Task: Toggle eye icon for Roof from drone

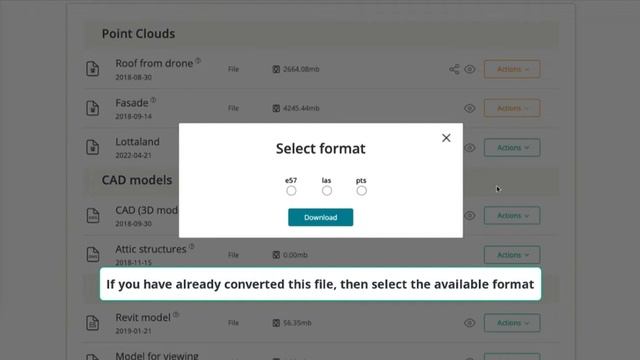Action: click(469, 69)
